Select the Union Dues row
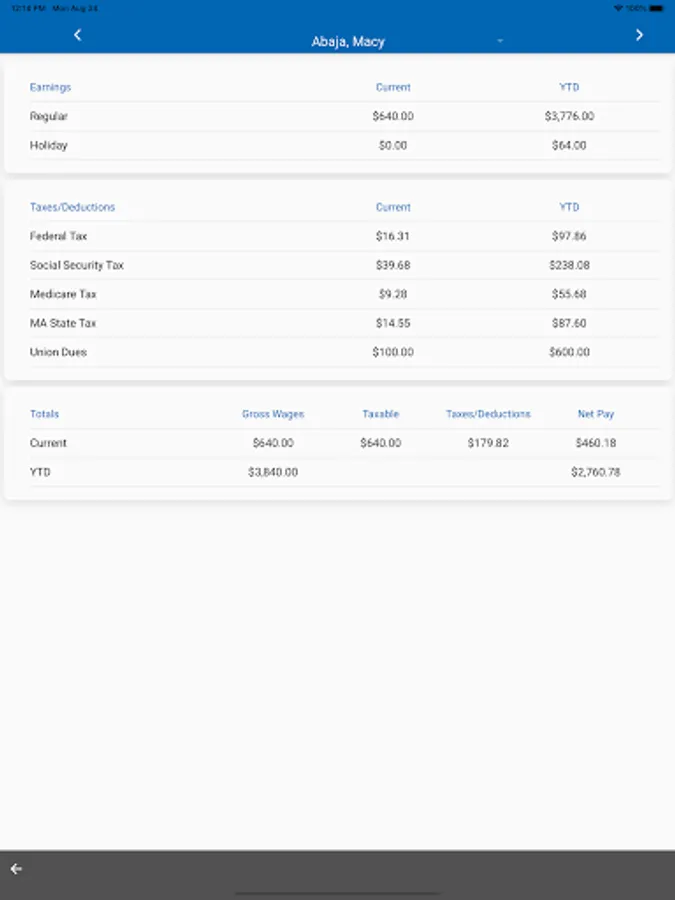 (x=58, y=352)
